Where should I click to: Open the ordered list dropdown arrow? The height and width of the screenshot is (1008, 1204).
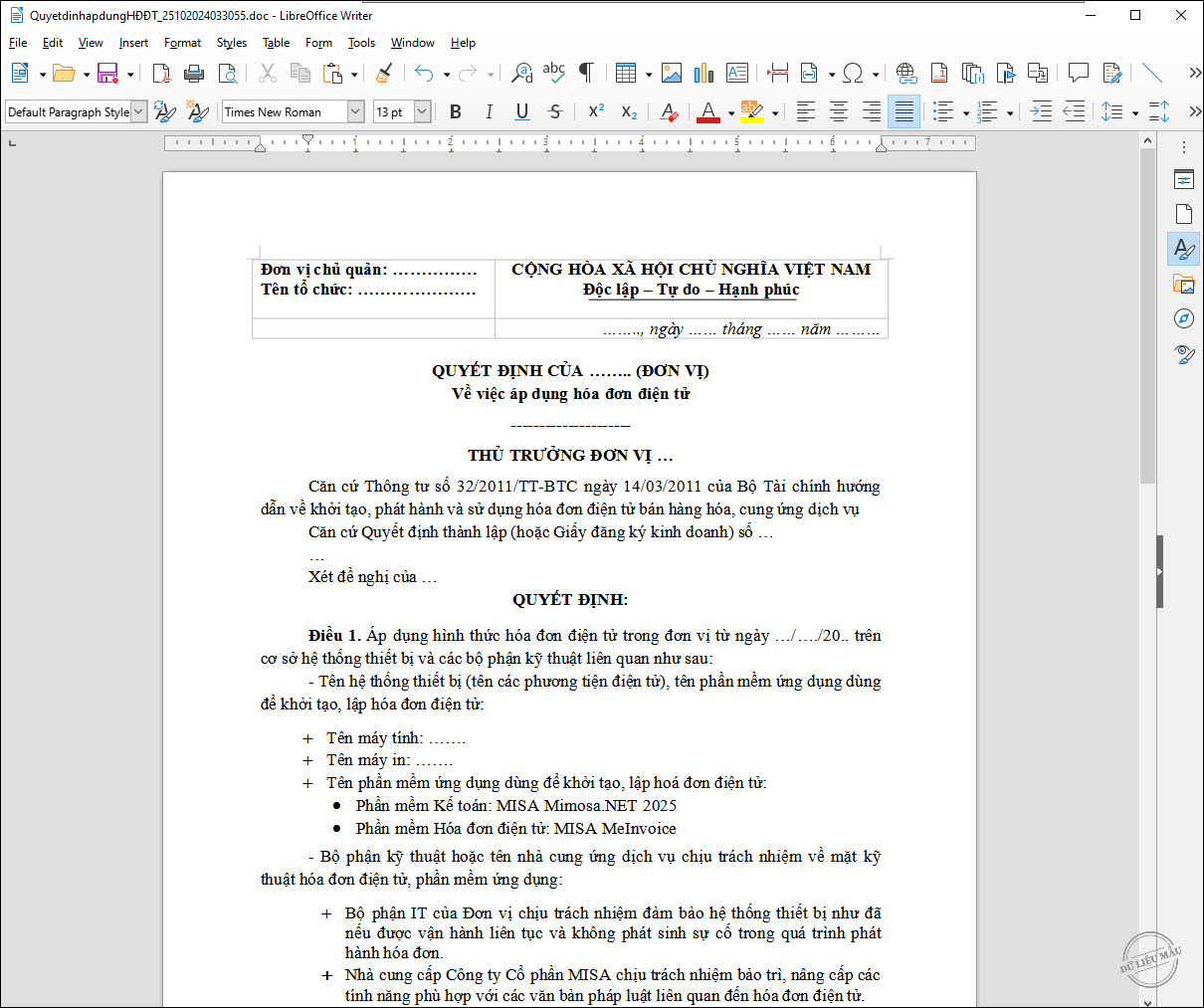[x=1010, y=112]
